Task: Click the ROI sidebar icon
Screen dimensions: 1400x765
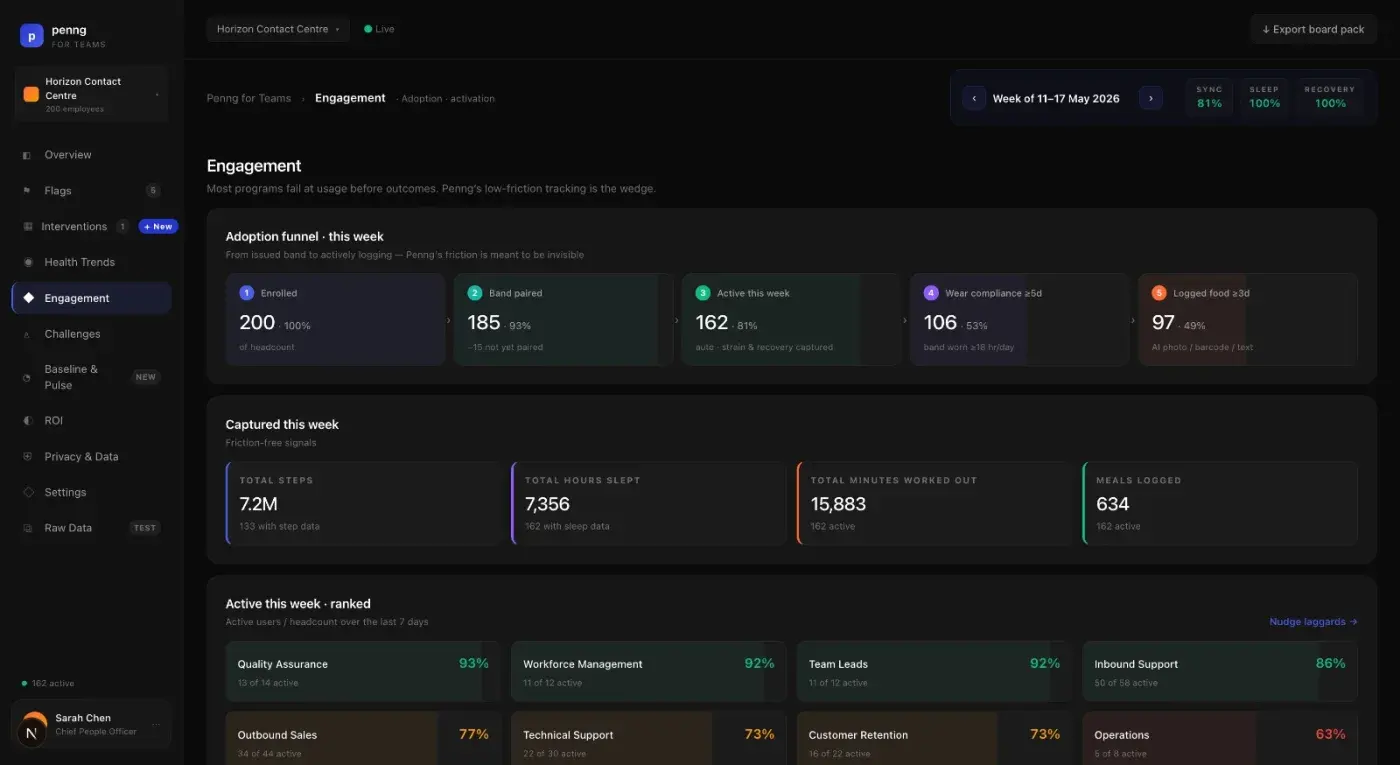Action: (27, 421)
